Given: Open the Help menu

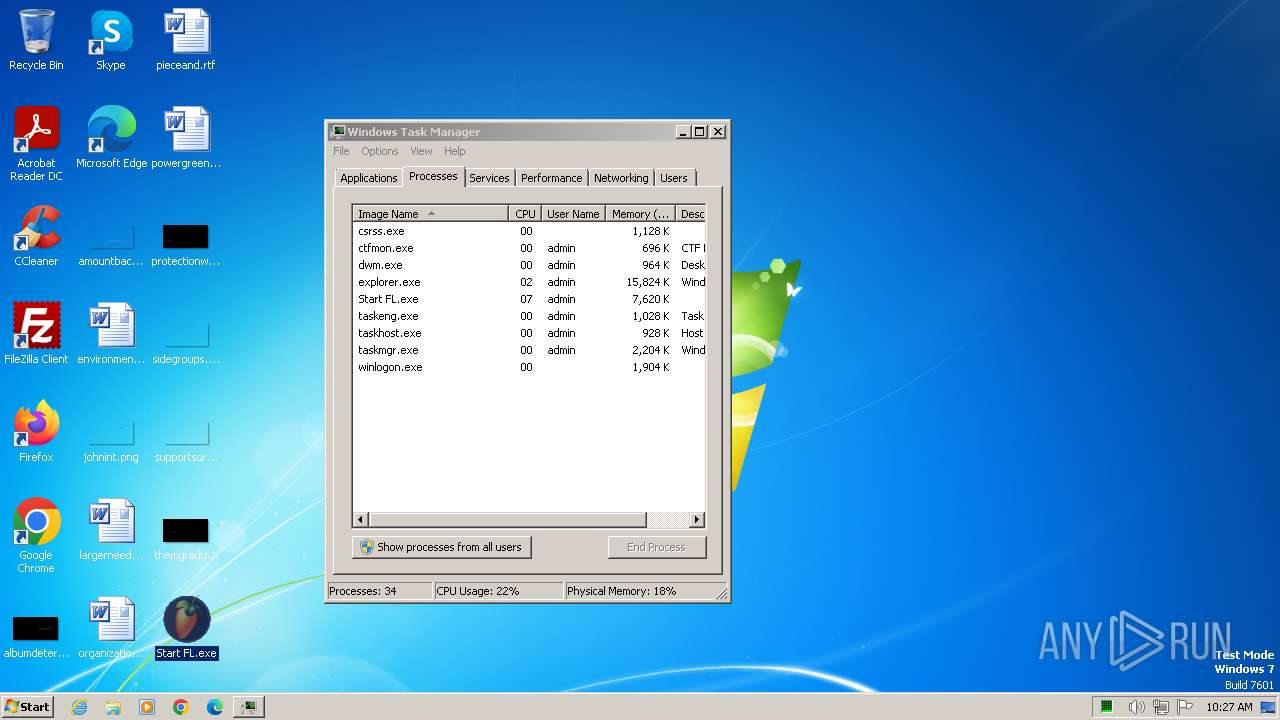Looking at the screenshot, I should (x=454, y=151).
